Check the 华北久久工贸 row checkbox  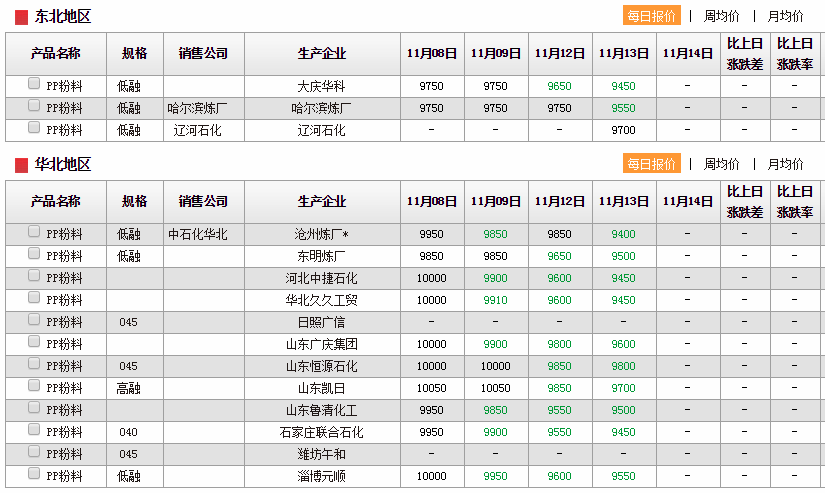tap(34, 298)
